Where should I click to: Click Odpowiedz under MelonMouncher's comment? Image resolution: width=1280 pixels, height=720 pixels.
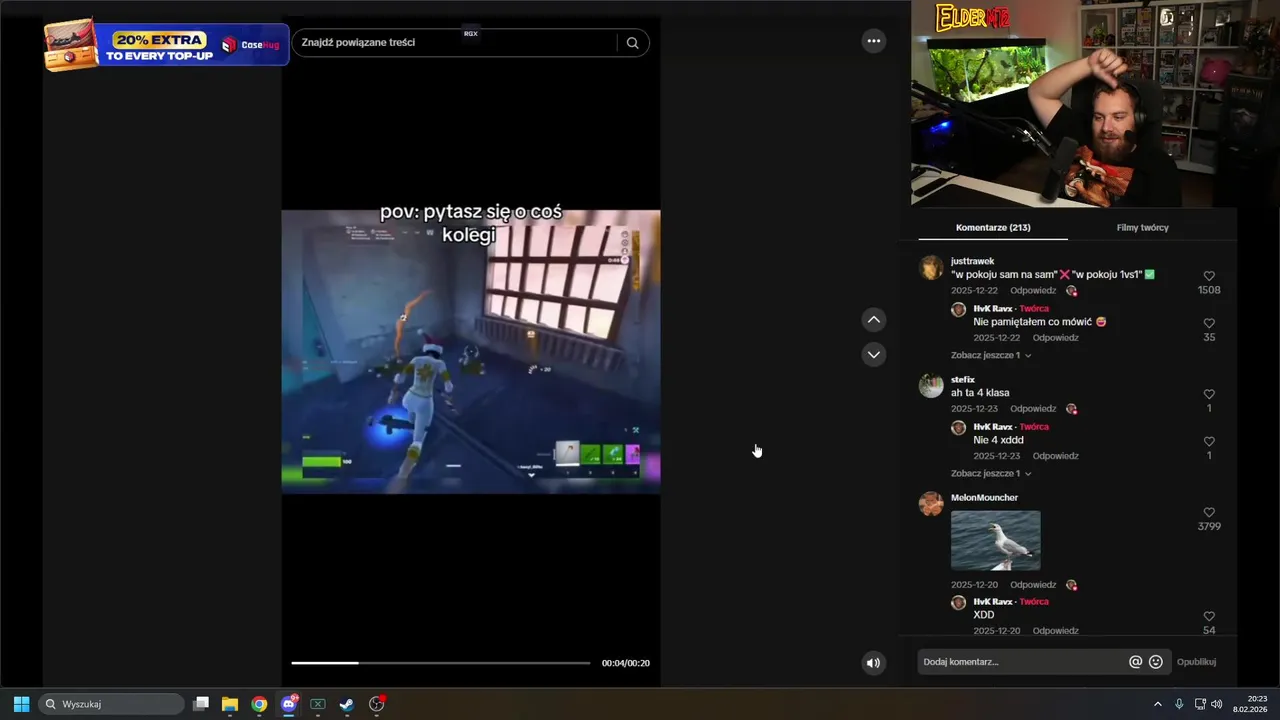click(x=1033, y=585)
